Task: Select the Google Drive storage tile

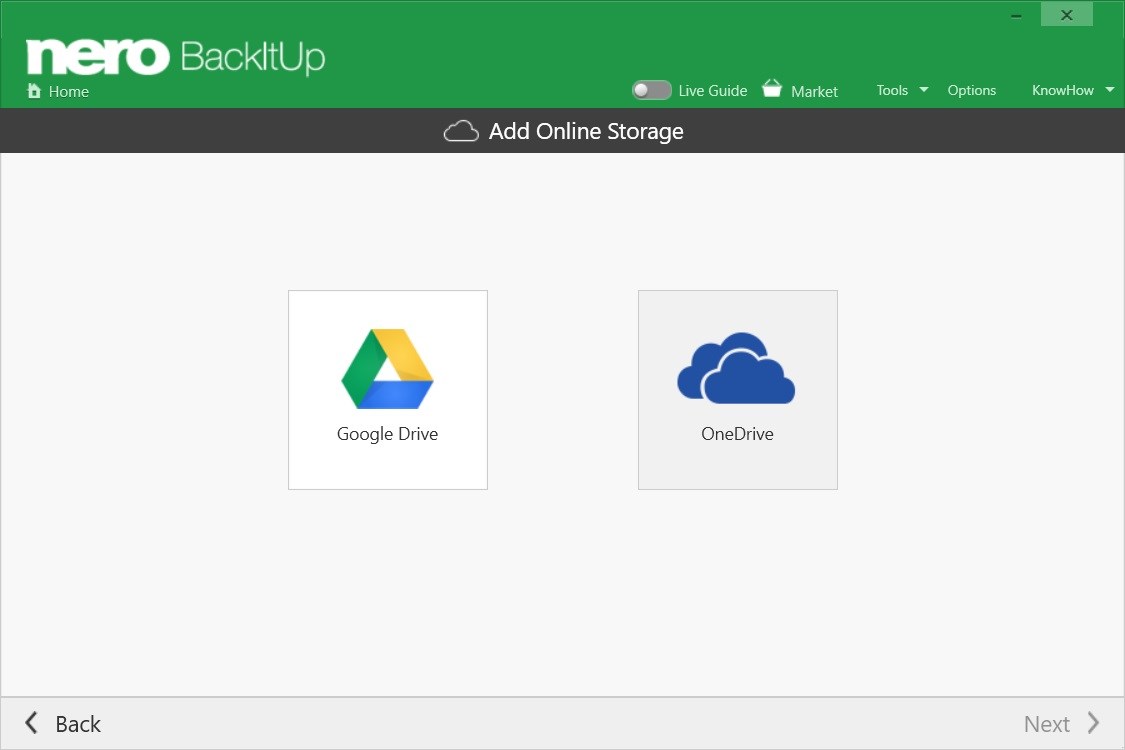Action: click(x=387, y=390)
